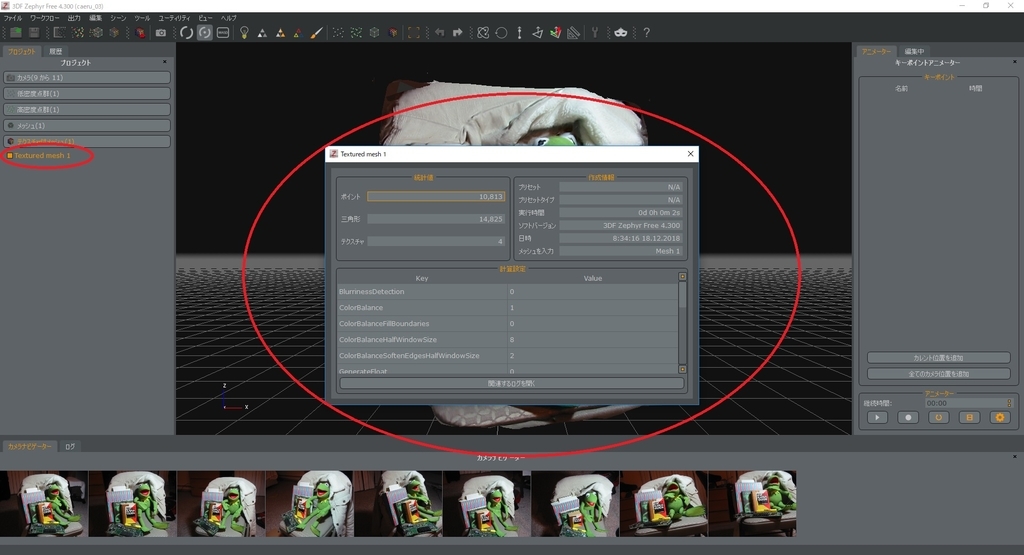Close the プロジェクト panel
Image resolution: width=1024 pixels, height=555 pixels.
165,62
